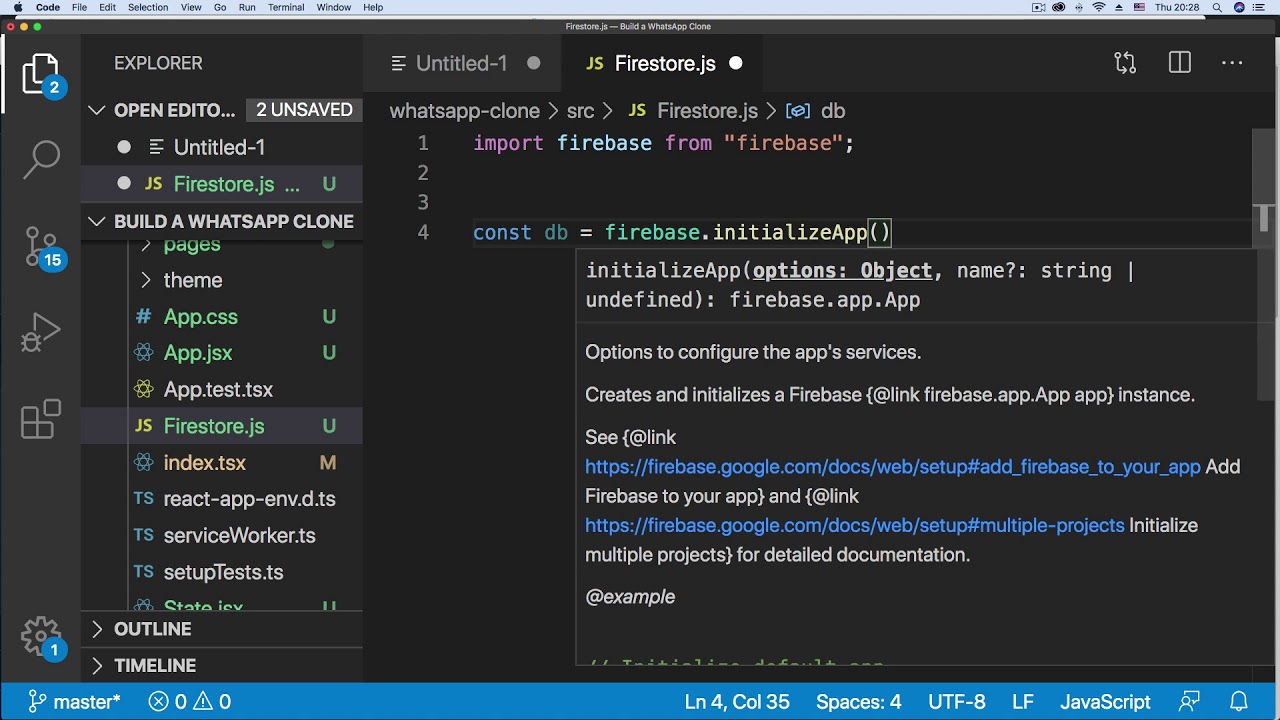1280x720 pixels.
Task: Open the File menu
Action: pos(79,7)
